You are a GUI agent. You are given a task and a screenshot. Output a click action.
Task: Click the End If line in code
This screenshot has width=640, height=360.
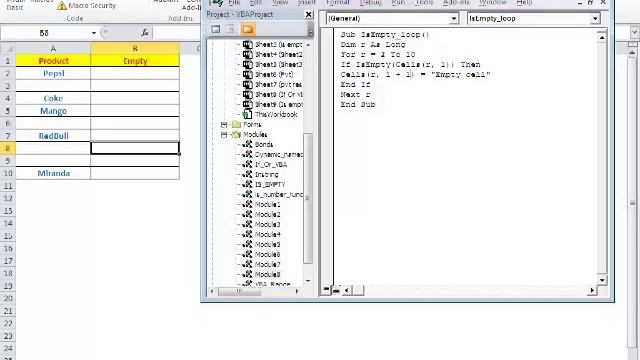[x=355, y=84]
